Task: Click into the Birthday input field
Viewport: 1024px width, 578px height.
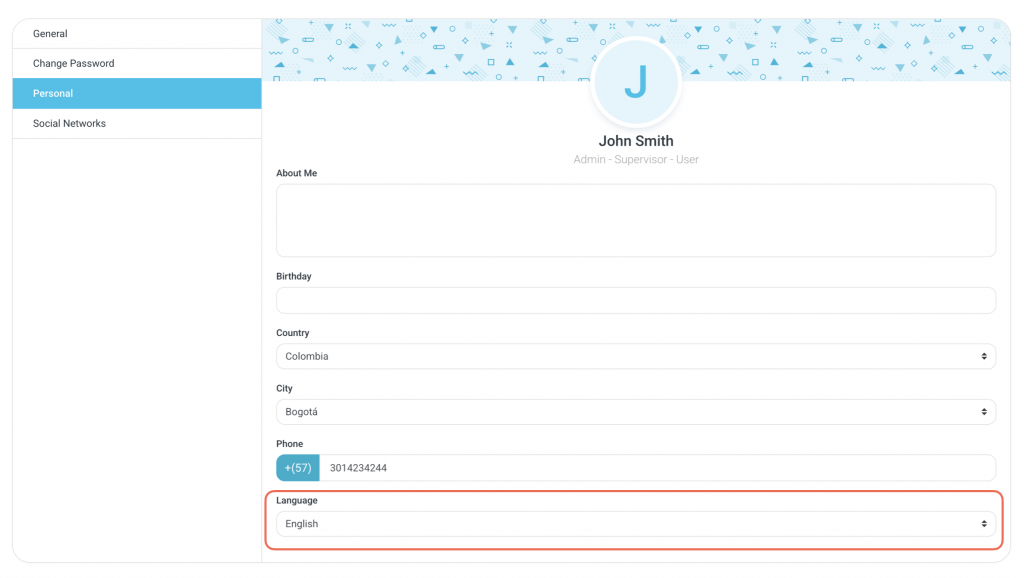Action: click(x=636, y=301)
